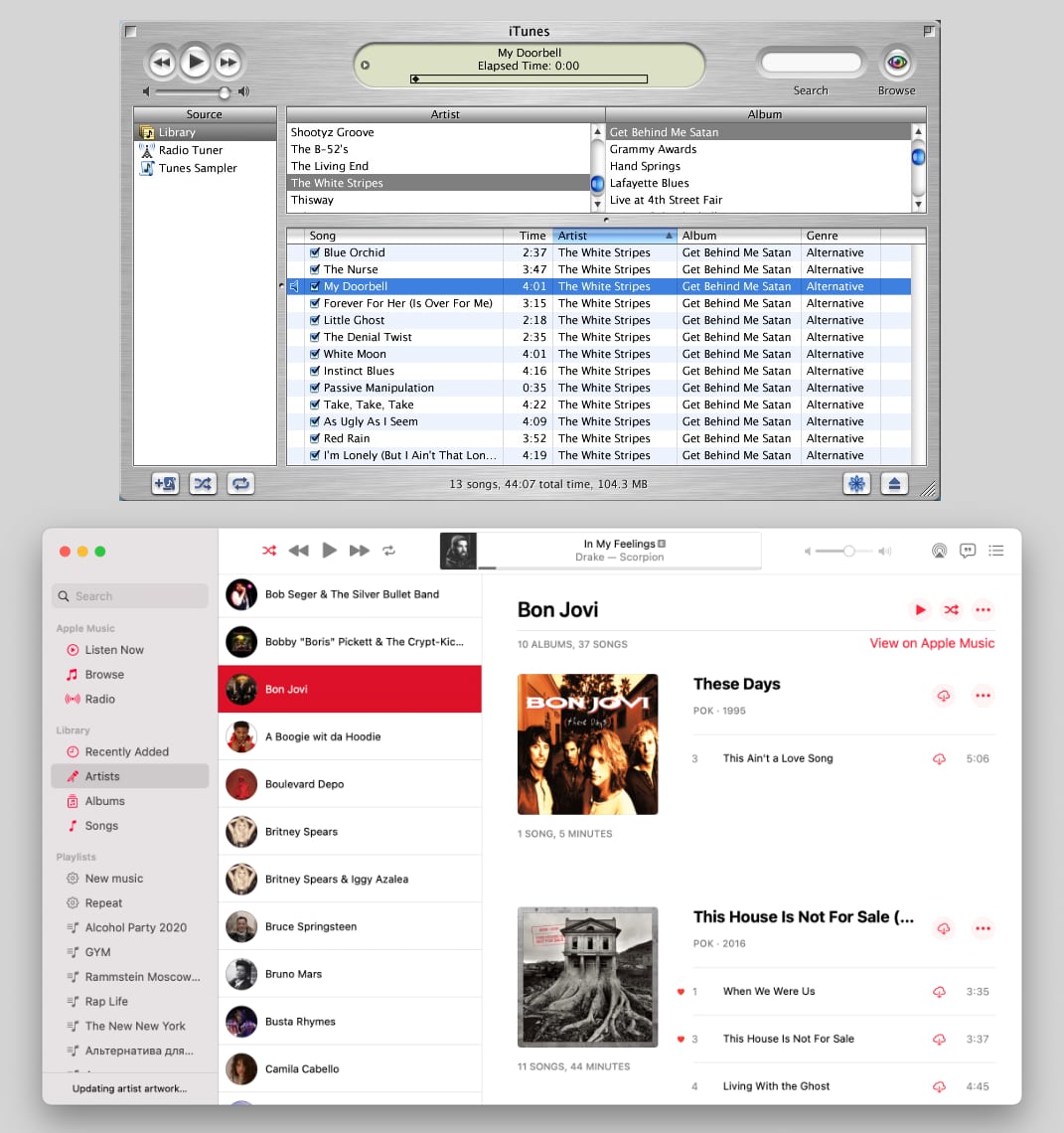The image size is (1064, 1133).
Task: Open Listen Now in Apple Music sidebar
Action: pos(113,650)
